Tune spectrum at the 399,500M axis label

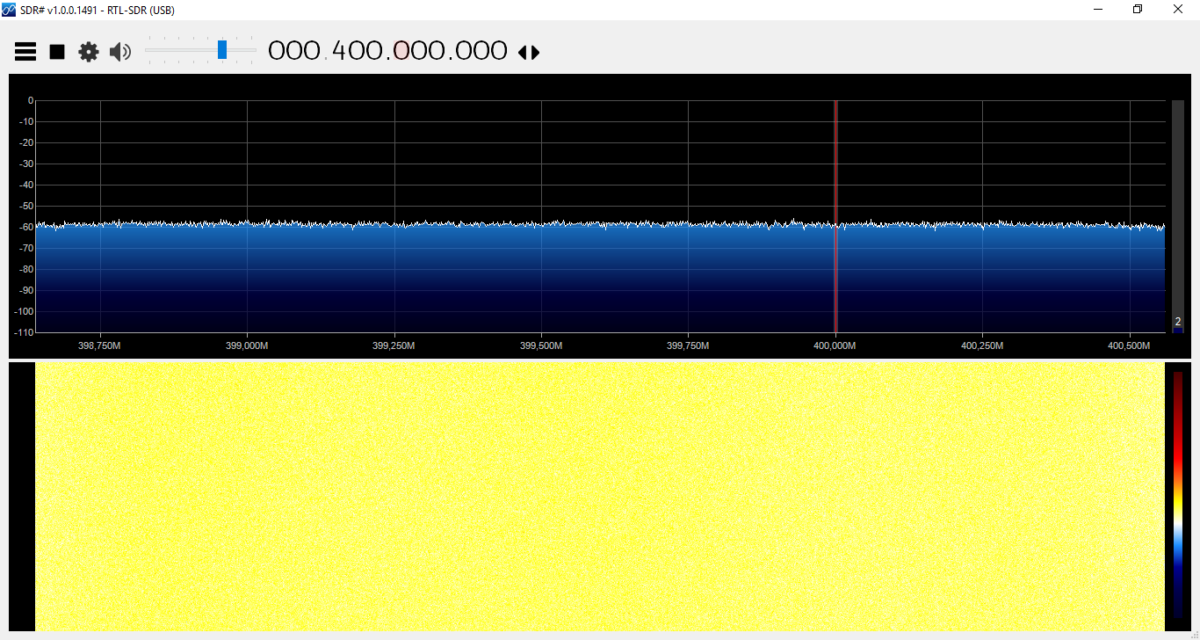[x=541, y=345]
